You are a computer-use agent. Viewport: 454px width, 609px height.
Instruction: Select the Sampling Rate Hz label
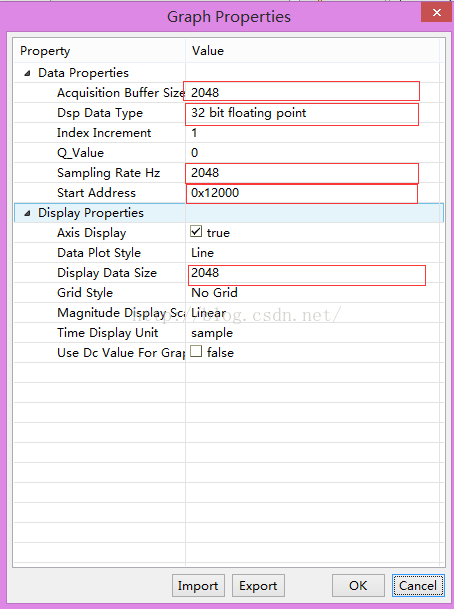(108, 173)
